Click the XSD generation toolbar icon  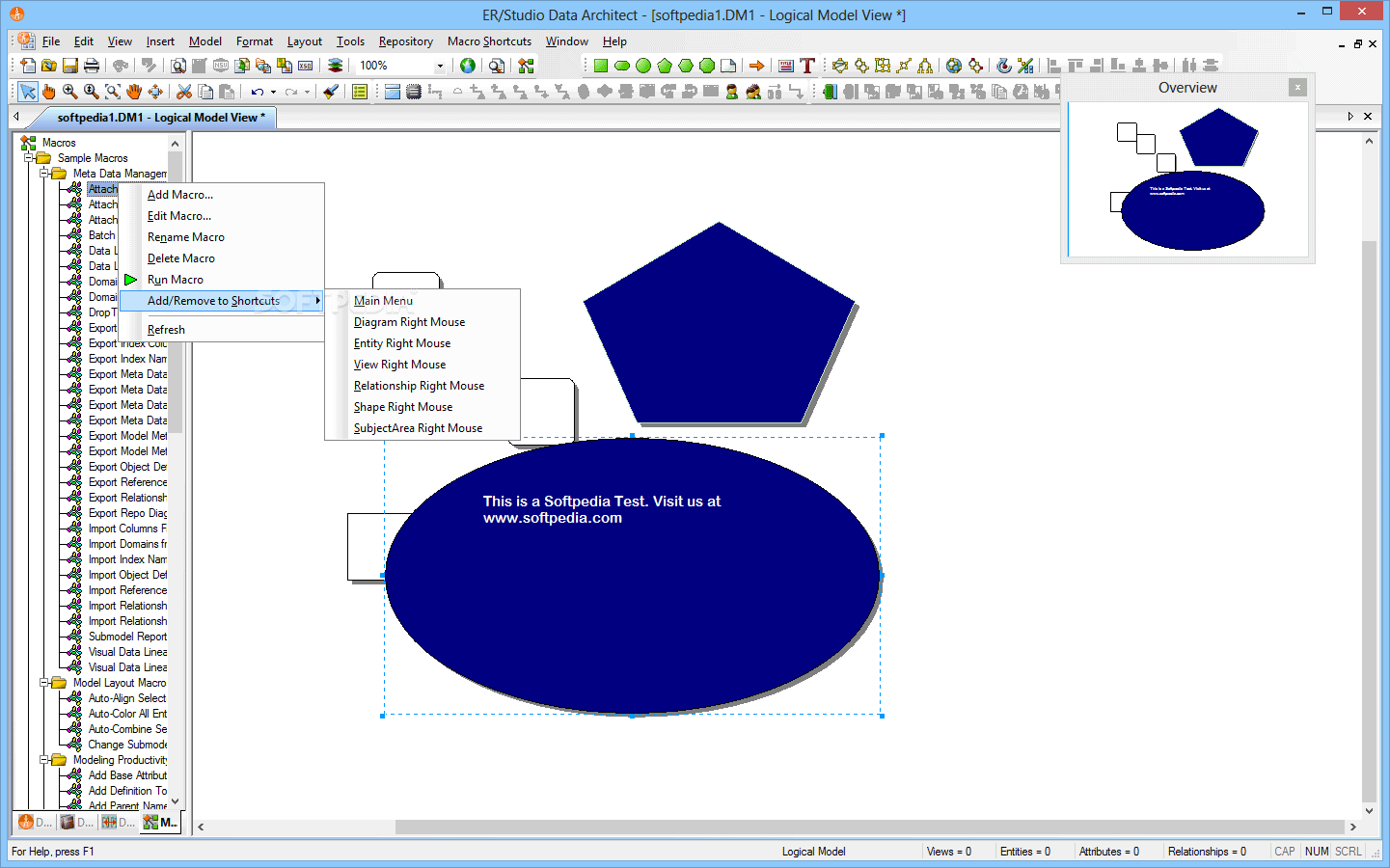(x=306, y=66)
